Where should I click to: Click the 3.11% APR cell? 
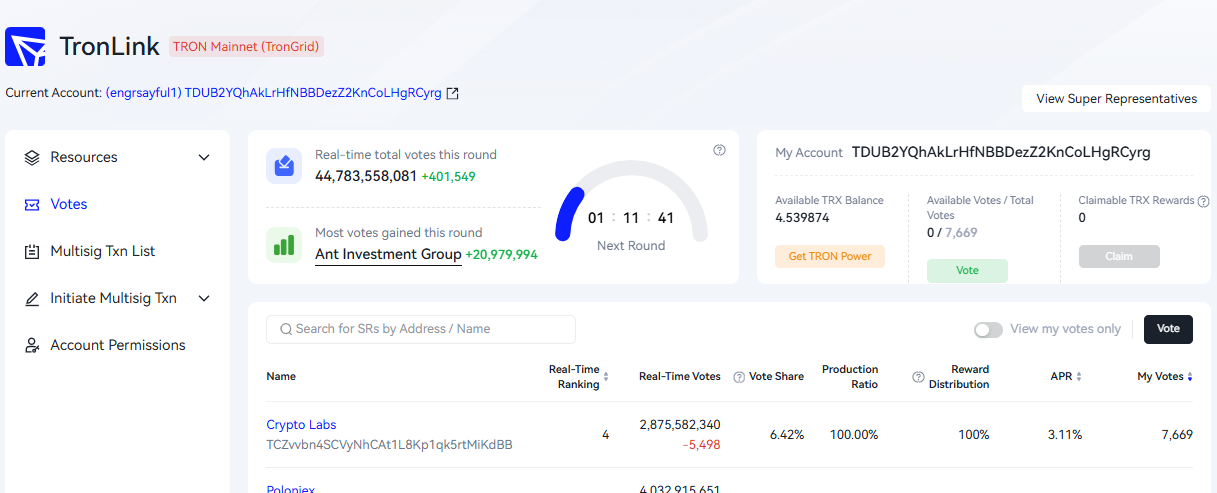coord(1065,435)
